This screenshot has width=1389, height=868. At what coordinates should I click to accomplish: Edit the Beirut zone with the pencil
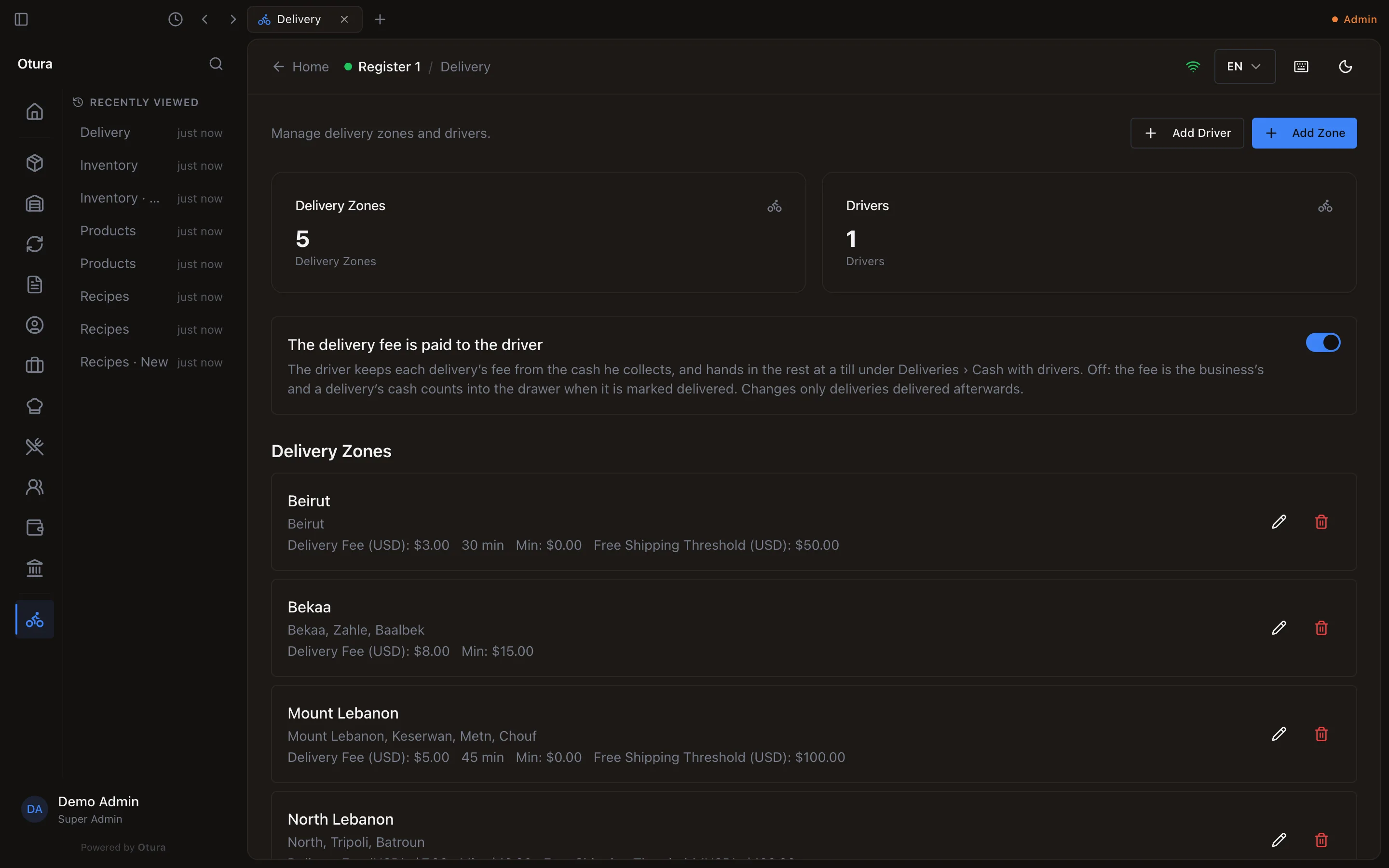point(1279,522)
